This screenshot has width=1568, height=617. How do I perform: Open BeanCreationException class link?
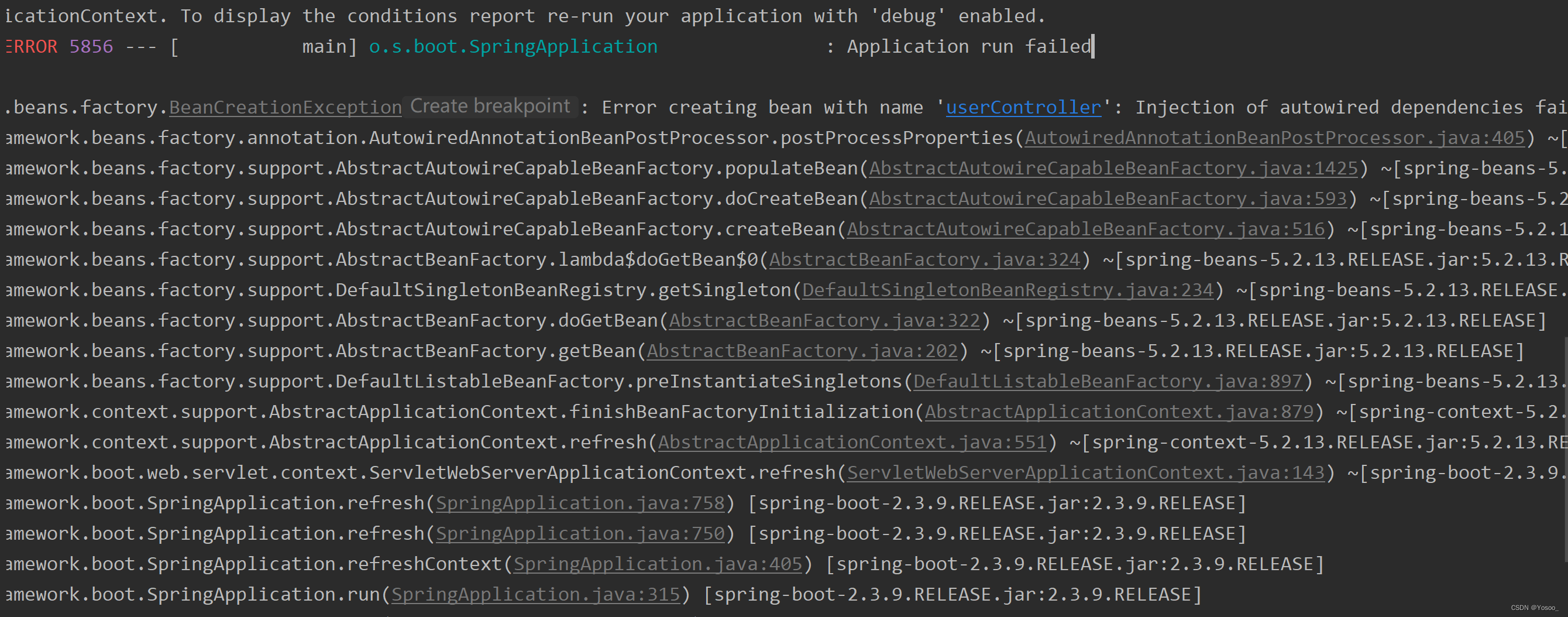(285, 107)
